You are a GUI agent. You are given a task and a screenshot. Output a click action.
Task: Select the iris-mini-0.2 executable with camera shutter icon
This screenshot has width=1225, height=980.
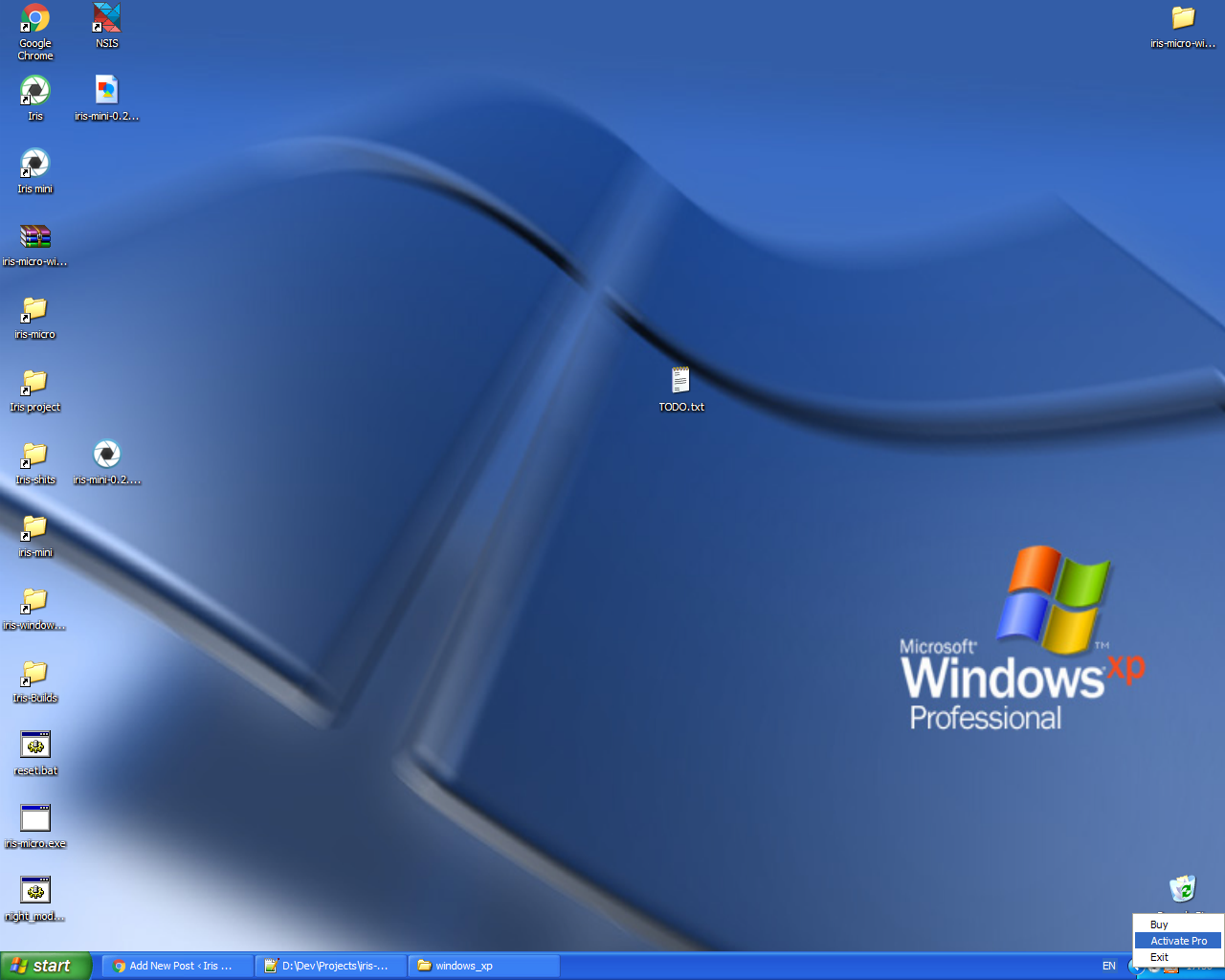[x=107, y=461]
